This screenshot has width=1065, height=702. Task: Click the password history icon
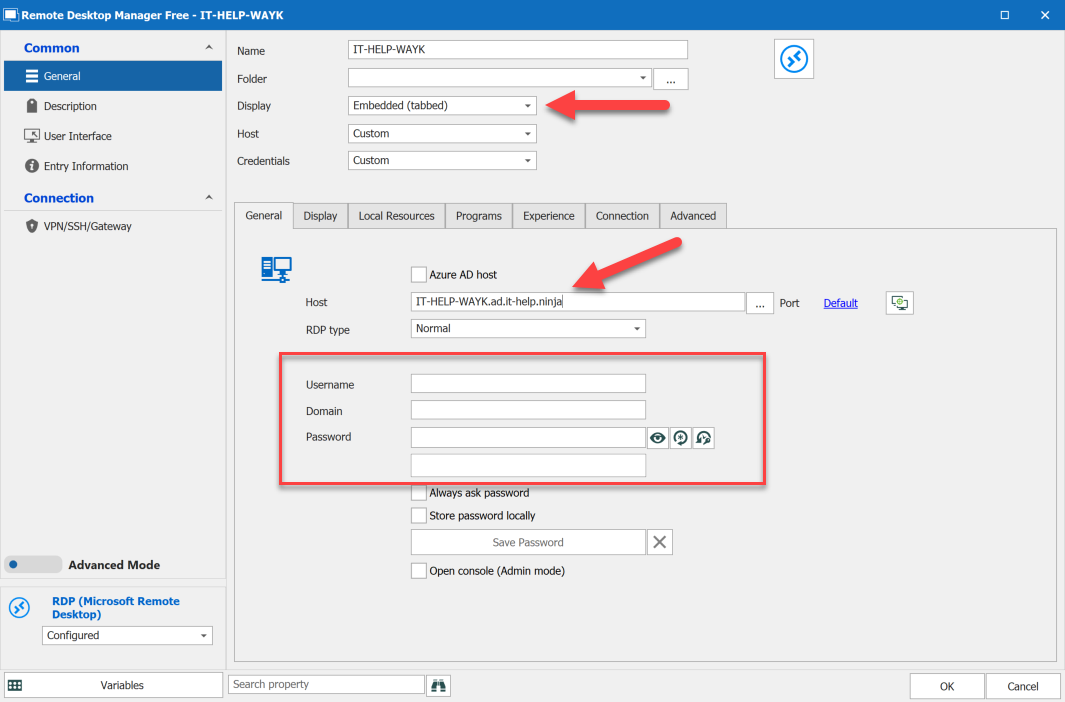(x=704, y=438)
